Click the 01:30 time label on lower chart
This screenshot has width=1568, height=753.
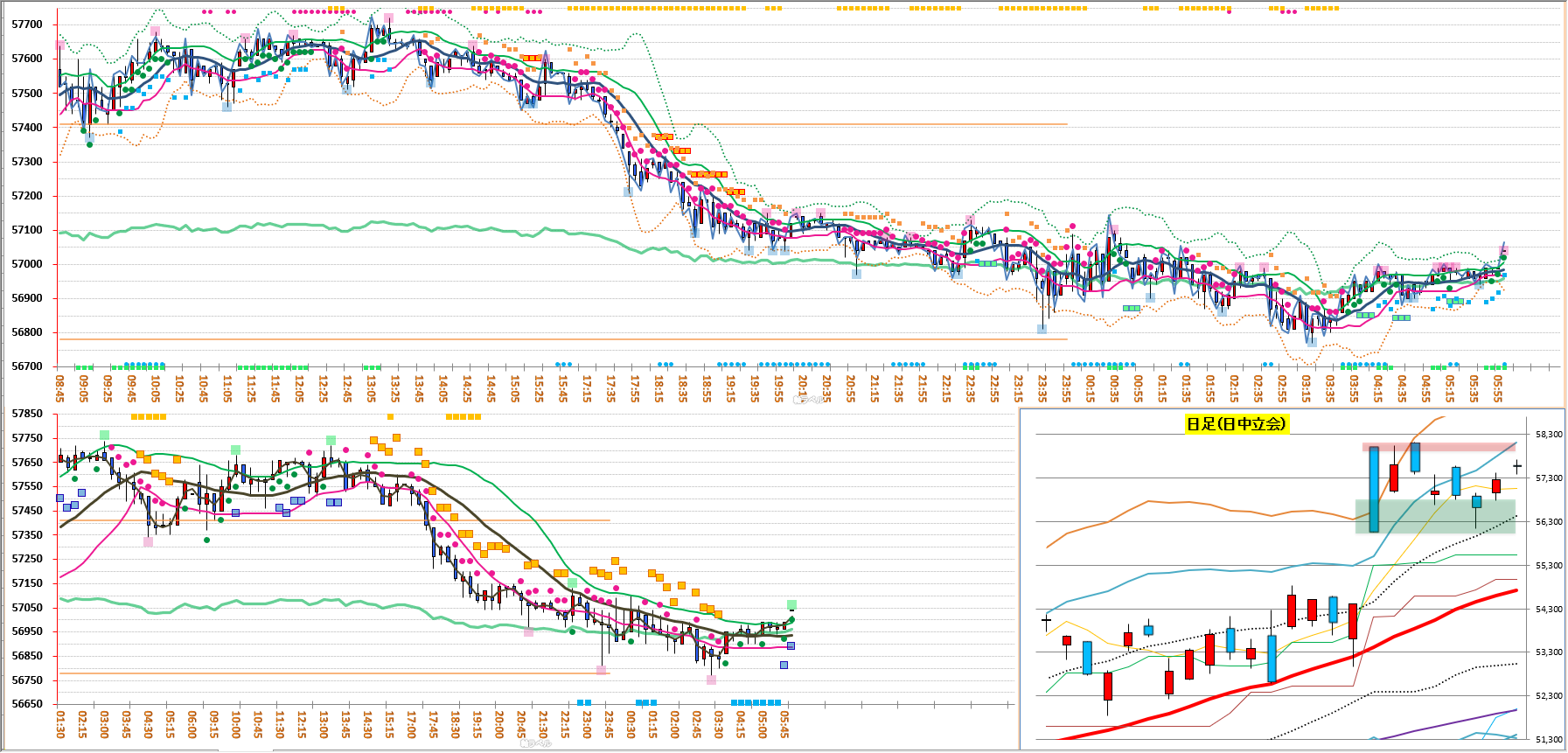coord(59,724)
